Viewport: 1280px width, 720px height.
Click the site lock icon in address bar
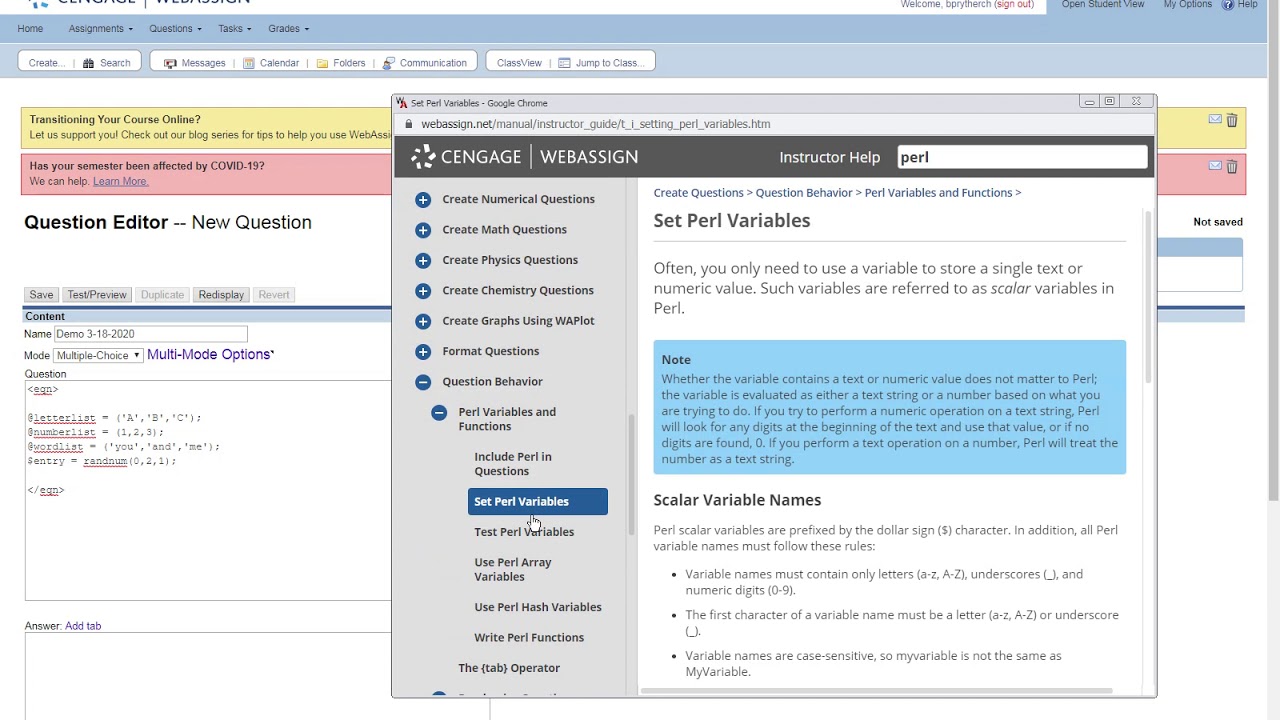pos(408,124)
